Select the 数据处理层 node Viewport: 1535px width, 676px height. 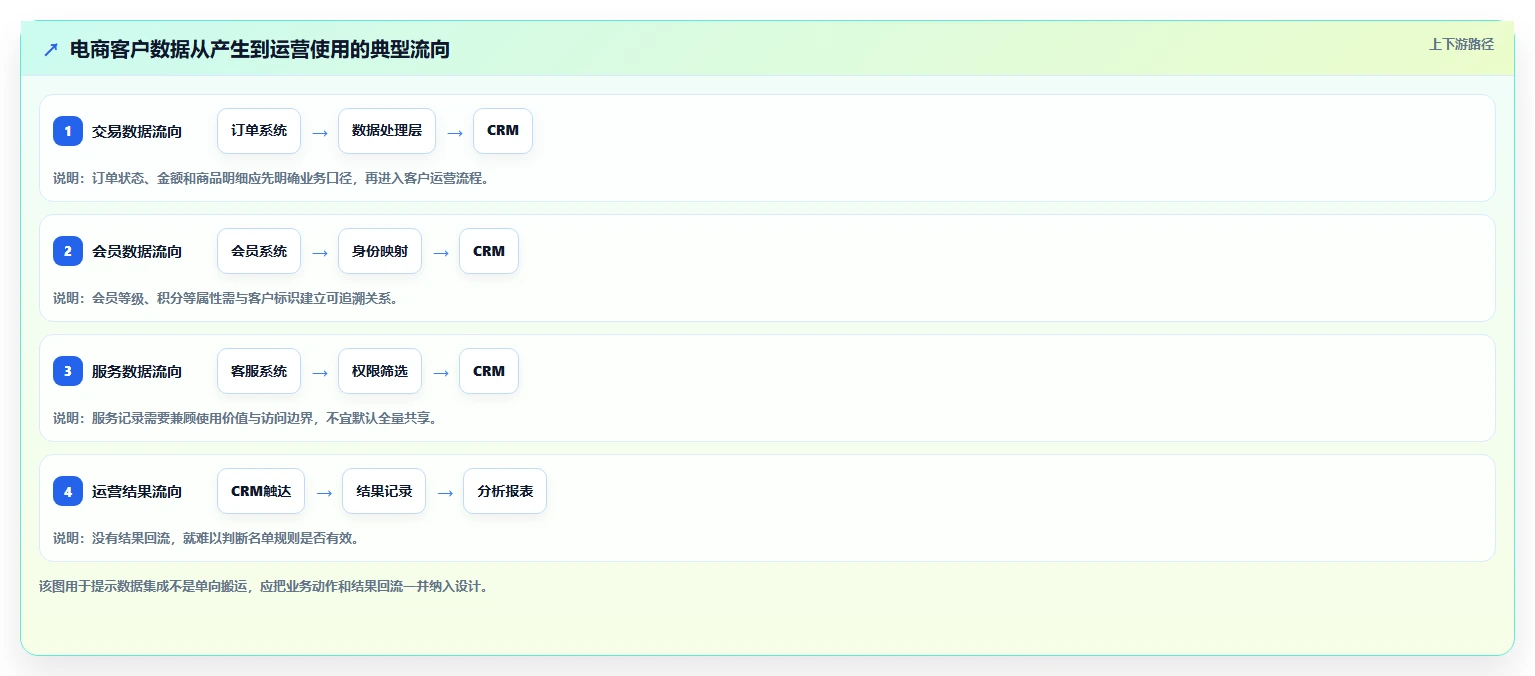pyautogui.click(x=387, y=131)
